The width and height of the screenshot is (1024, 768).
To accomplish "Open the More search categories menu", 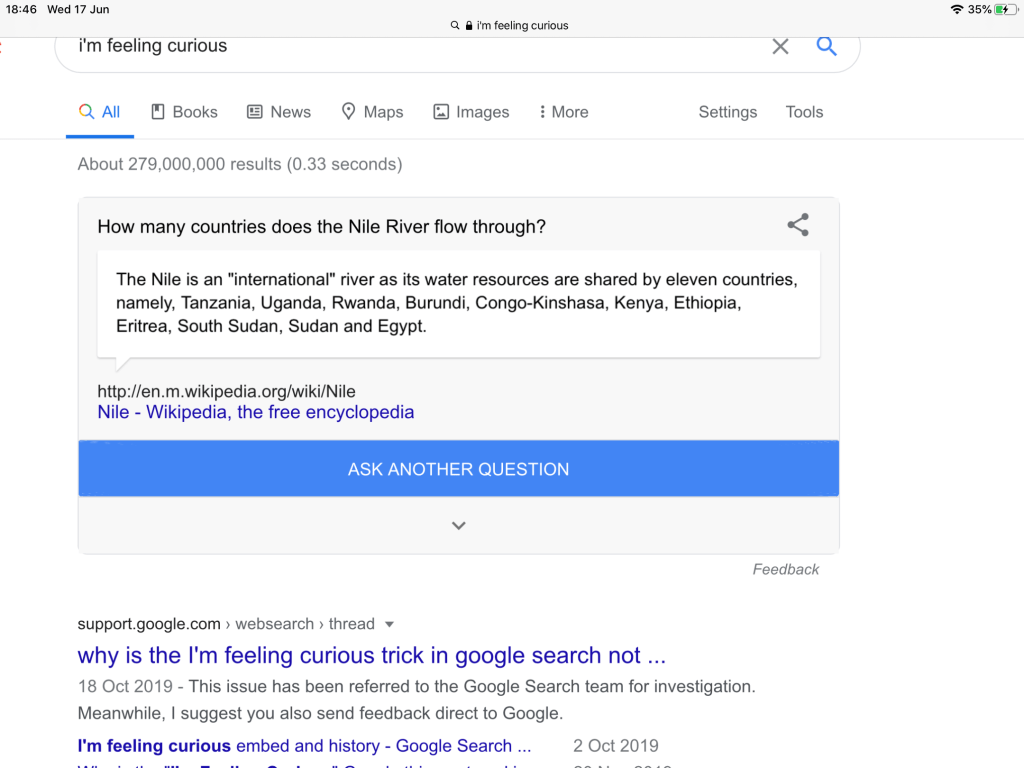I will coord(564,112).
